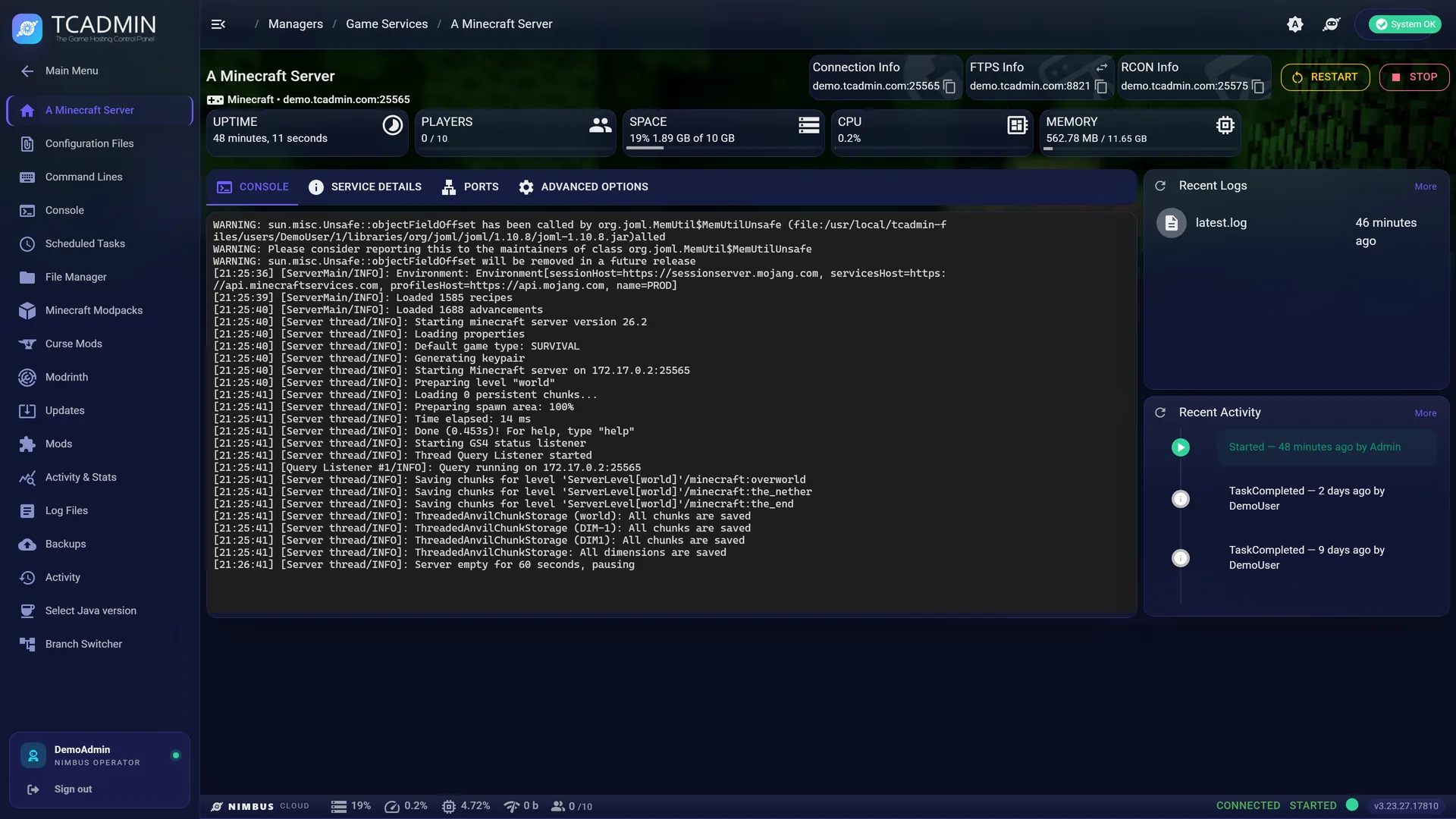This screenshot has width=1456, height=819.
Task: Open Scheduled Tasks
Action: coord(99,244)
